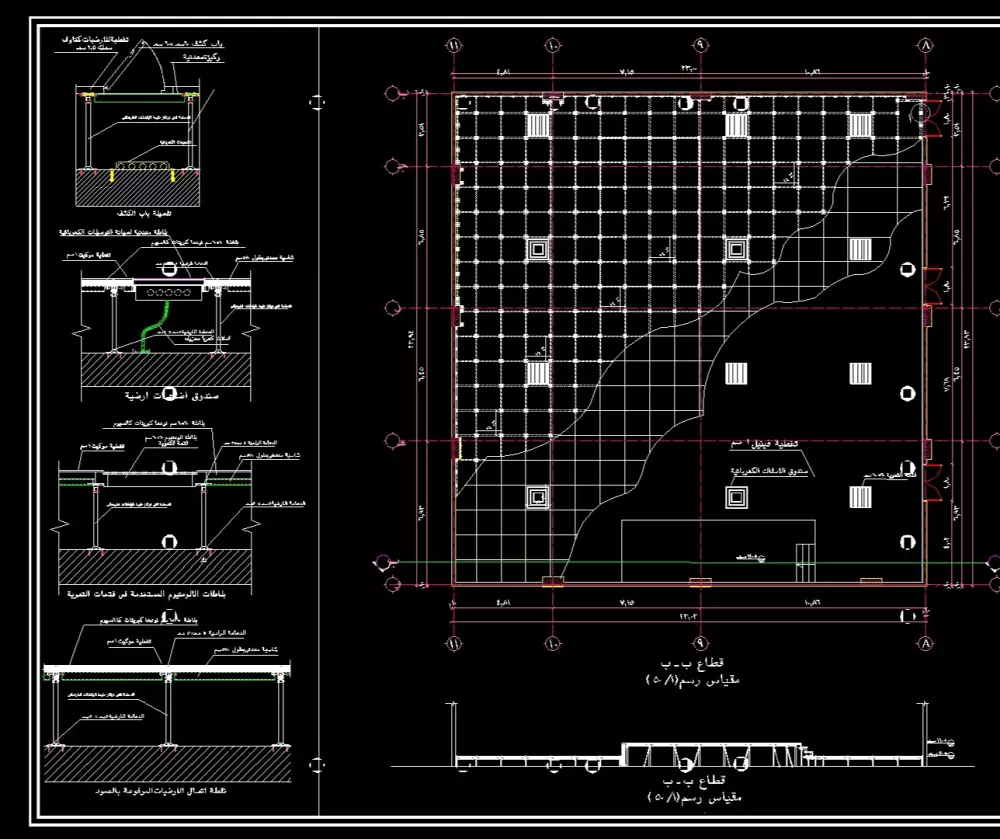Viewport: 1000px width, 839px height.
Task: Select the floor box symbol under the electrical wires label
Action: point(737,497)
